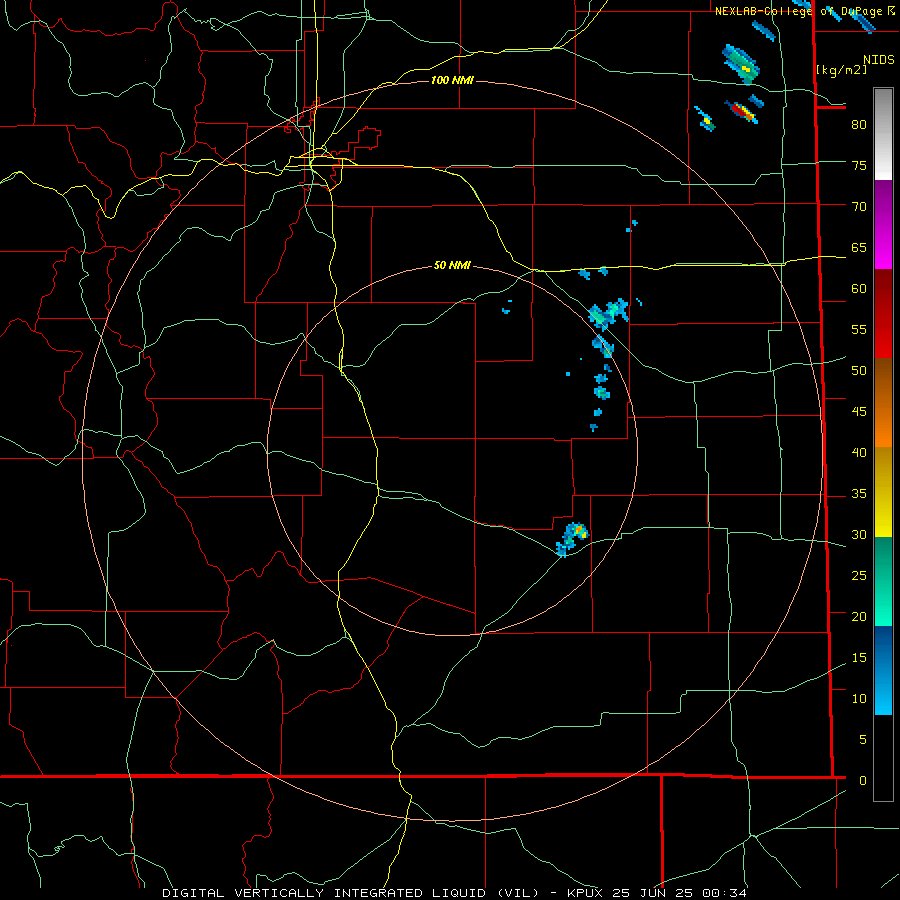This screenshot has width=900, height=900.
Task: Click the red-core storm cell below the NIDS label
Action: 742,111
